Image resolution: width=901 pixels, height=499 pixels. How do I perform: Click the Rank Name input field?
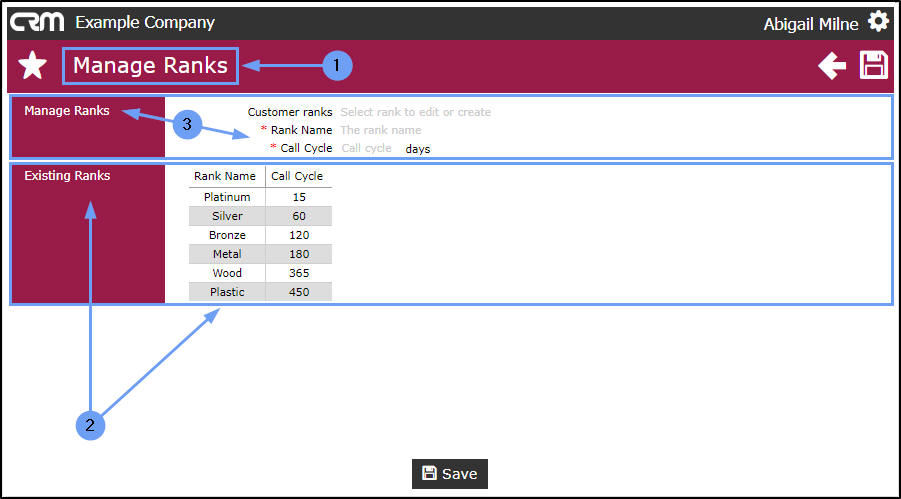point(381,130)
